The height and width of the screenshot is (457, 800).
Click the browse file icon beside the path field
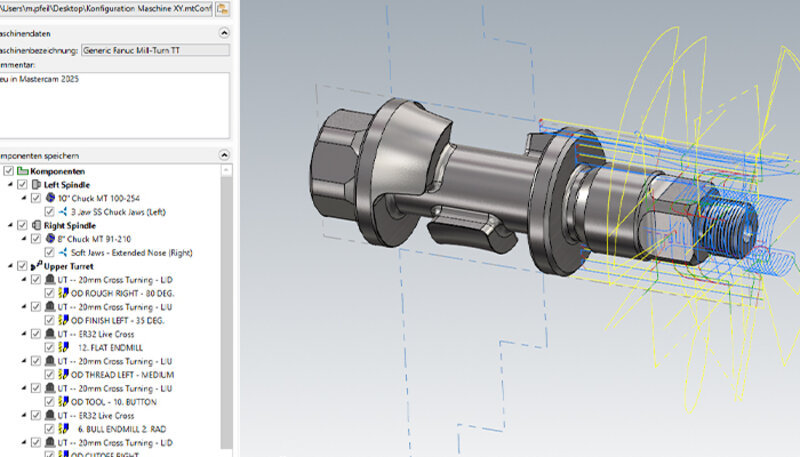coord(222,7)
